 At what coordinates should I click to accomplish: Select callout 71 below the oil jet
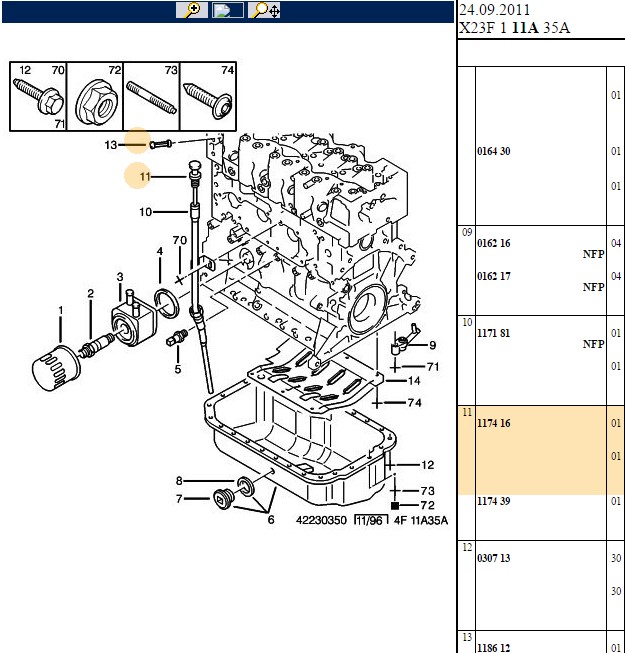(433, 366)
